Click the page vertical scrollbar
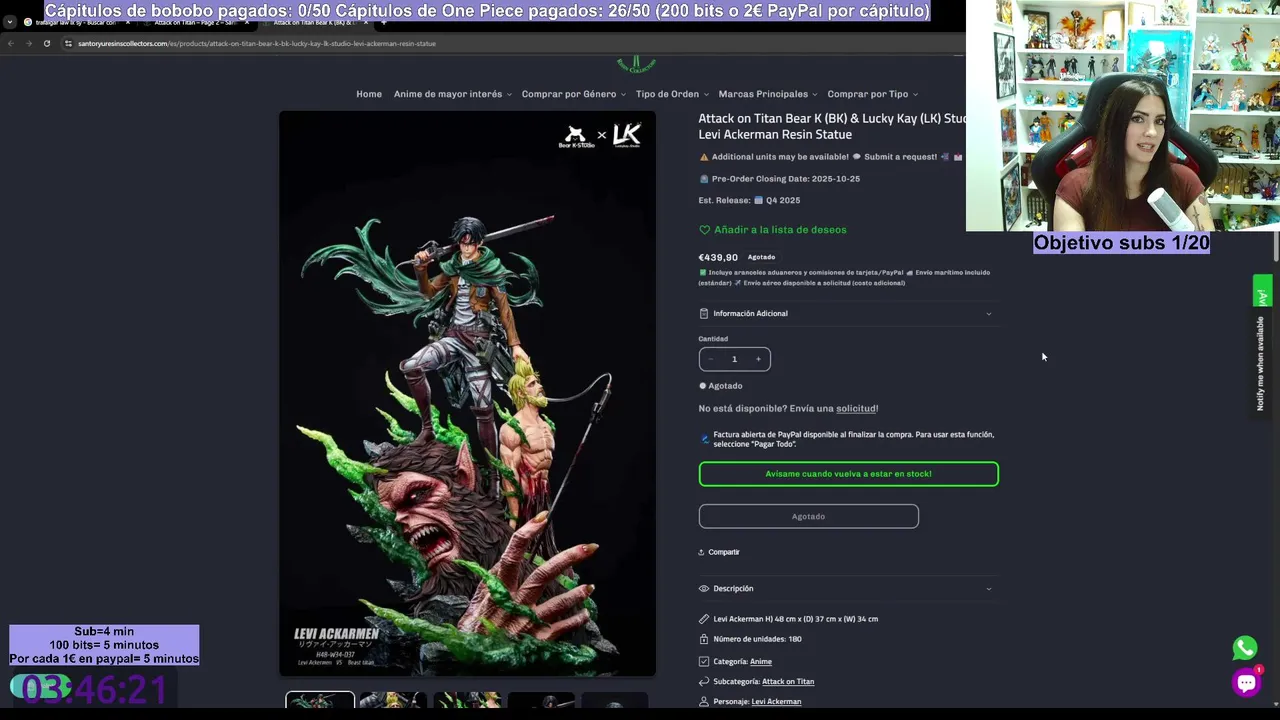Screen dimensions: 1280x720 1275,245
